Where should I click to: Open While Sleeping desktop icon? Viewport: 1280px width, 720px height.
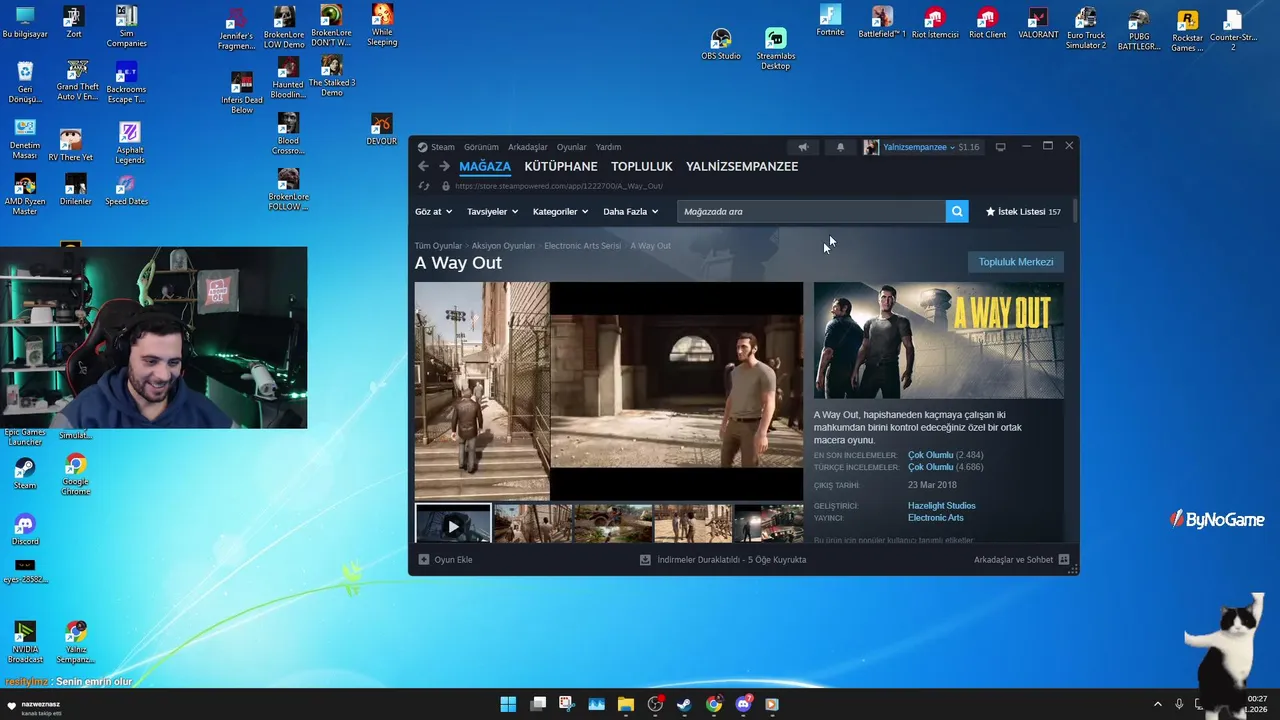coord(382,25)
